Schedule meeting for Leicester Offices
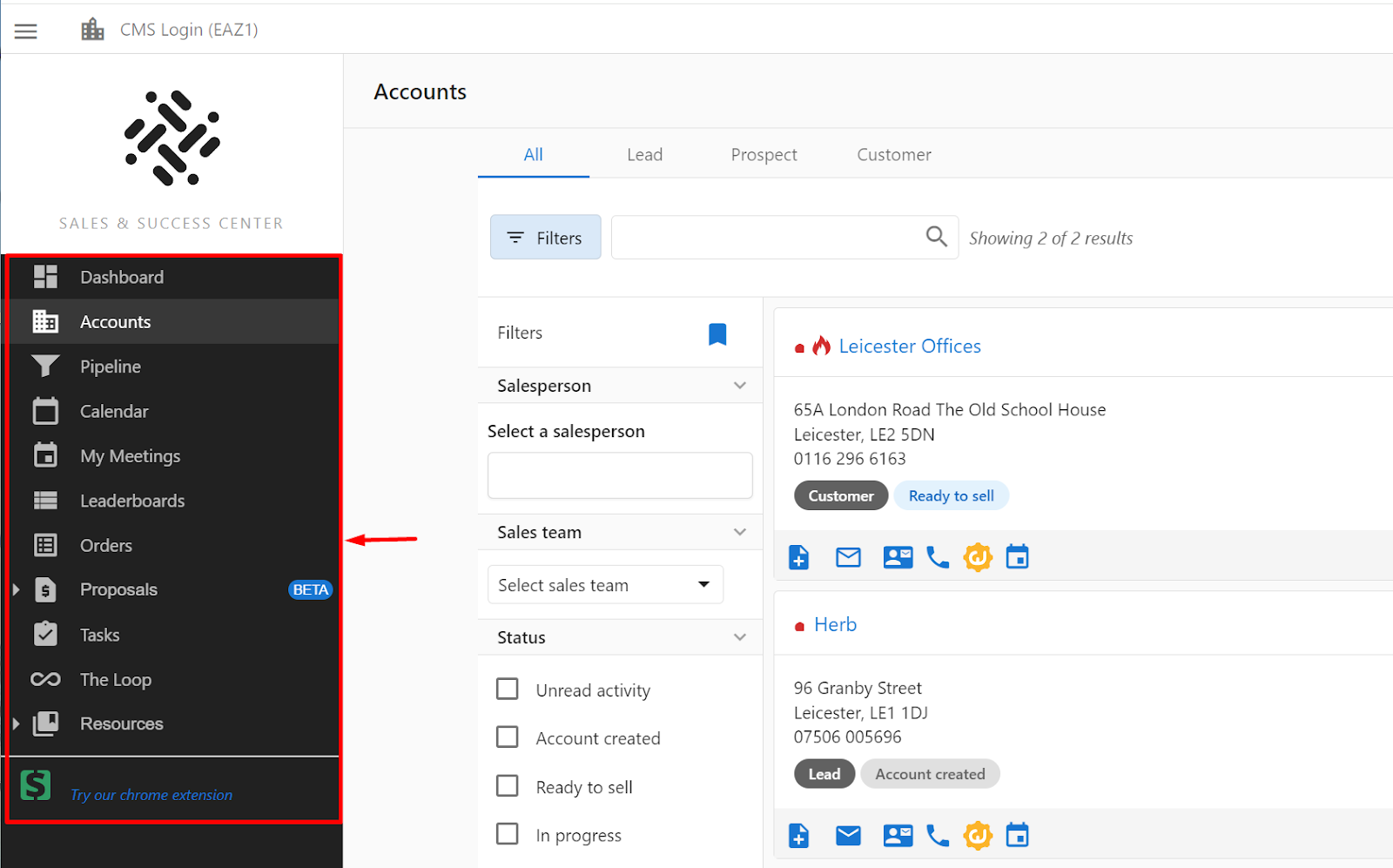The height and width of the screenshot is (868, 1393). [1017, 556]
